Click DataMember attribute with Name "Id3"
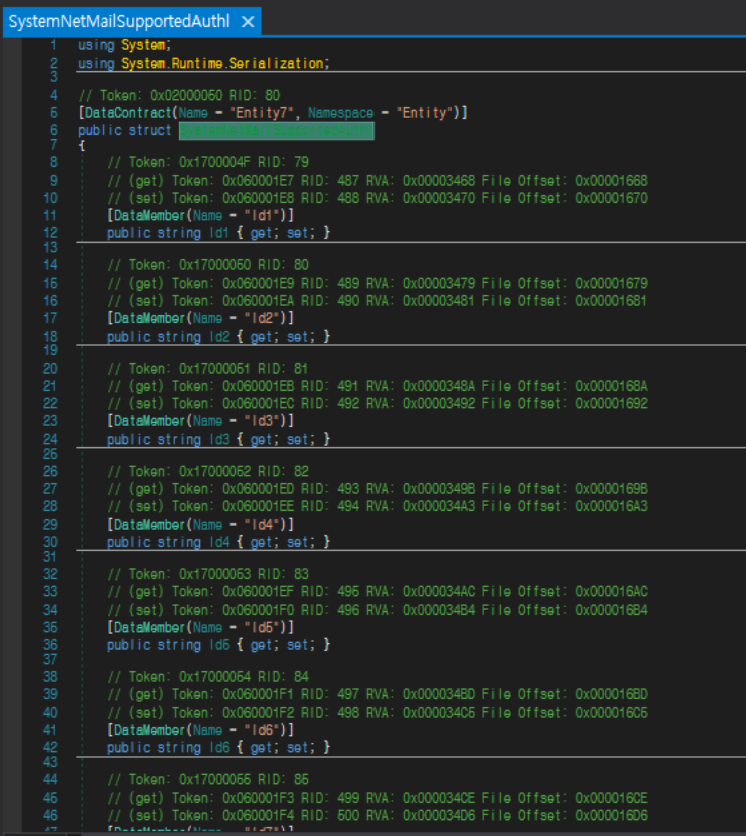 200,421
